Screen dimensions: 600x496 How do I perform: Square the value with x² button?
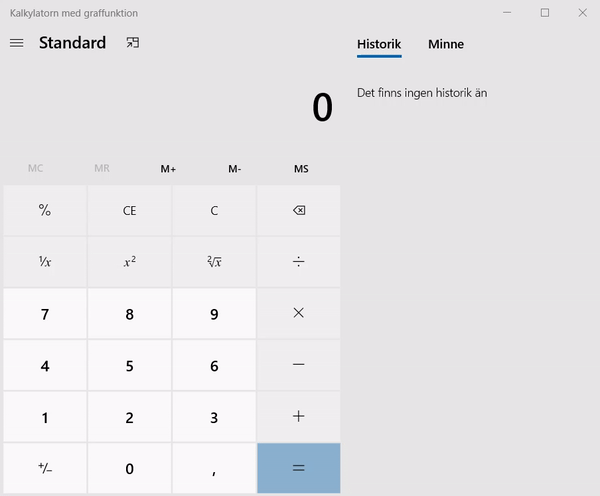pyautogui.click(x=130, y=262)
